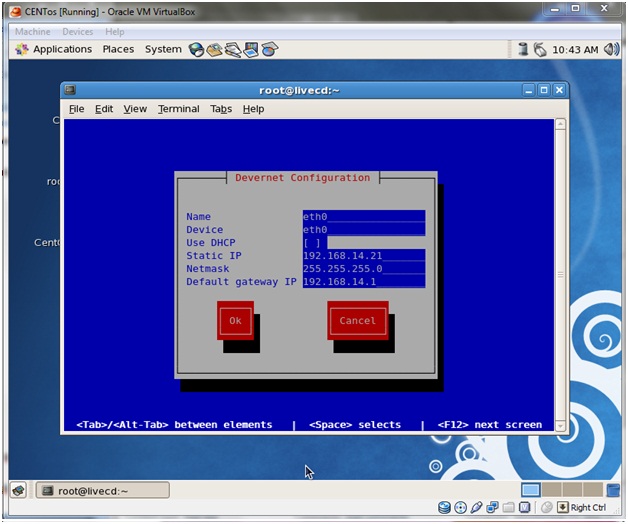This screenshot has width=628, height=524.
Task: Open the Trash icon in bottom panel
Action: click(613, 490)
